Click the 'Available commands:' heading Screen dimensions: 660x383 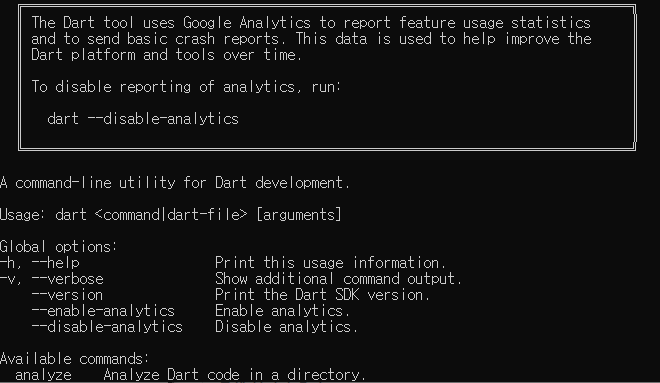coord(75,359)
